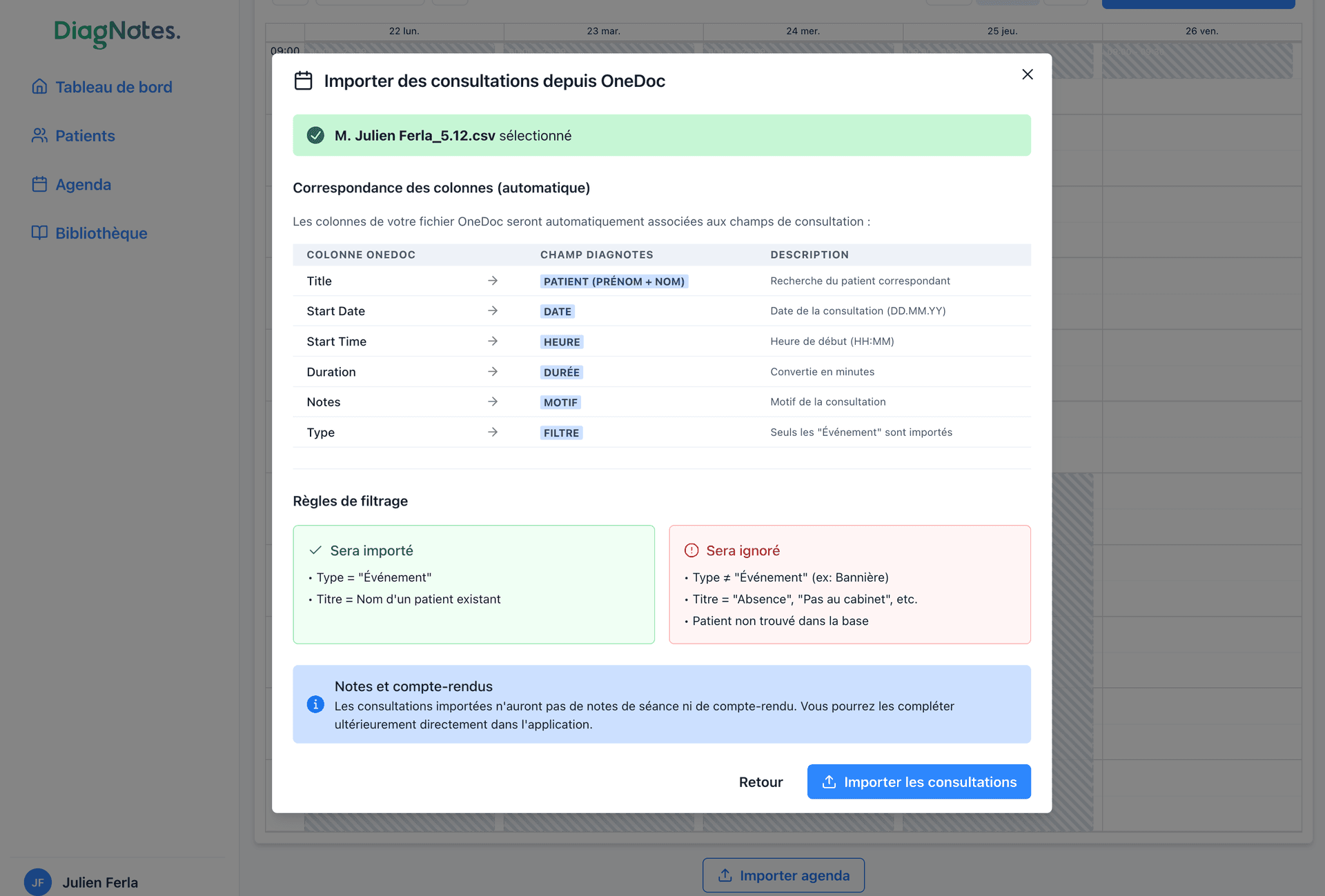The width and height of the screenshot is (1325, 896).
Task: Click the calendar icon in dialog title
Action: (303, 81)
